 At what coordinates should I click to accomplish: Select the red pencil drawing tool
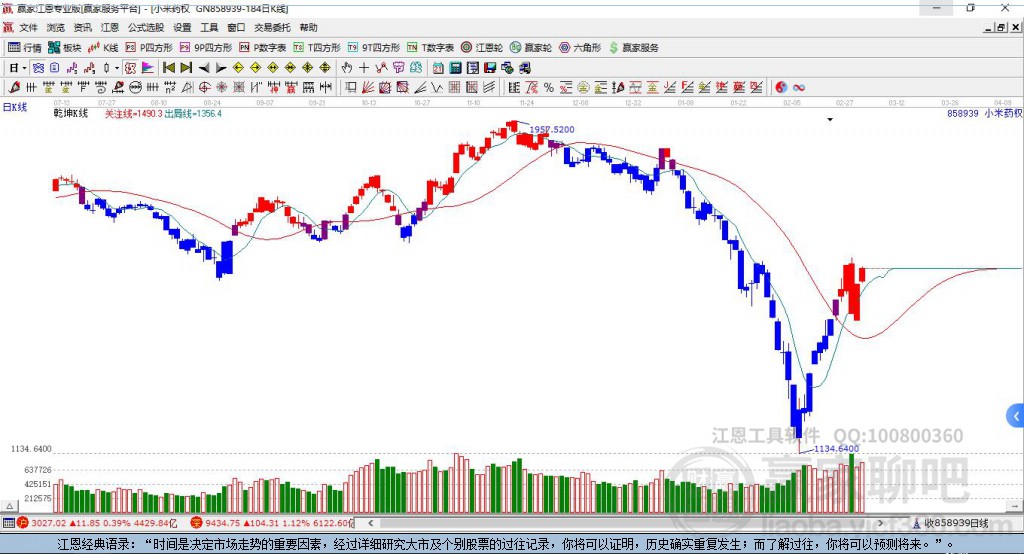coord(14,88)
